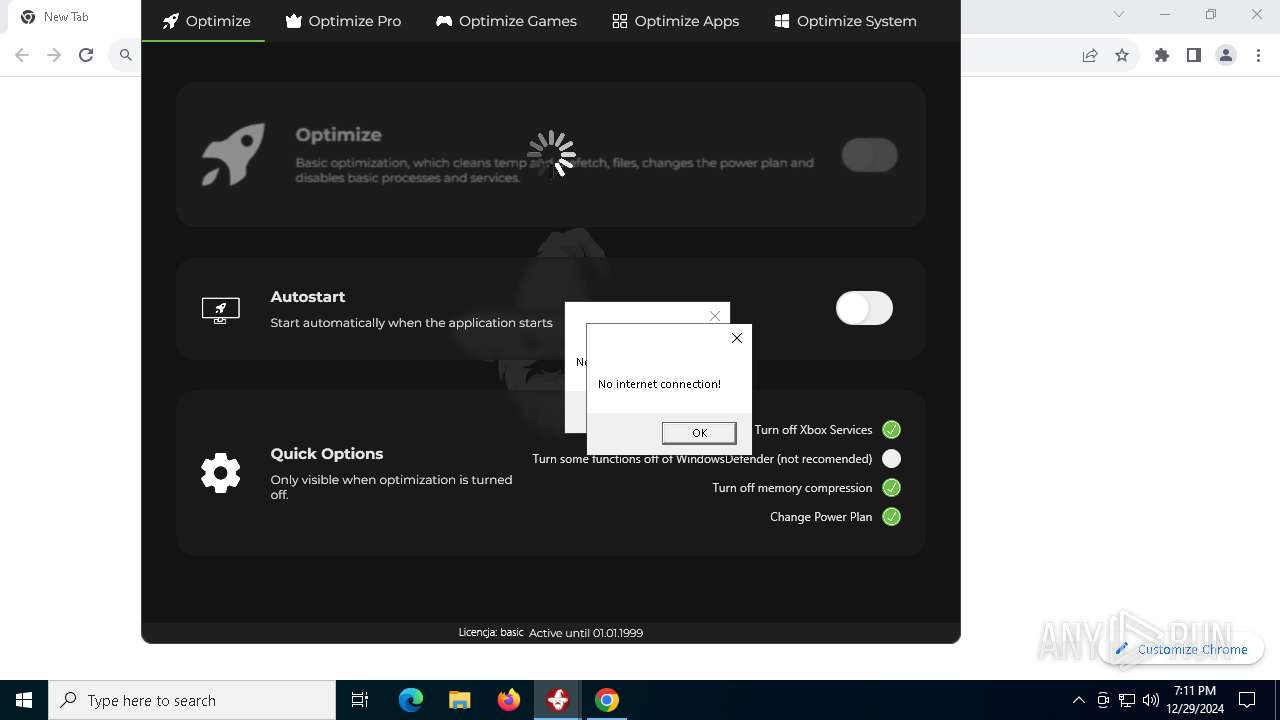Switch to the Optimize tab

[x=206, y=20]
